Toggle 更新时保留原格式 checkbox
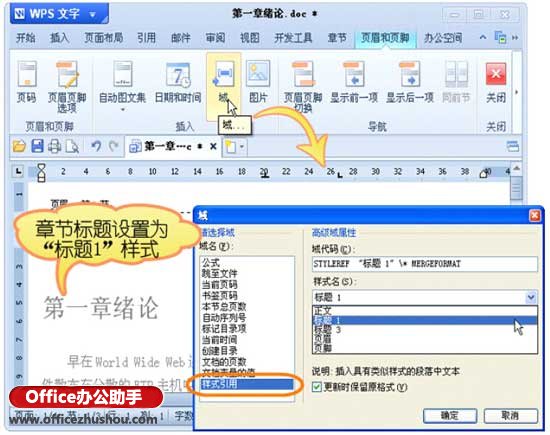 316,387
